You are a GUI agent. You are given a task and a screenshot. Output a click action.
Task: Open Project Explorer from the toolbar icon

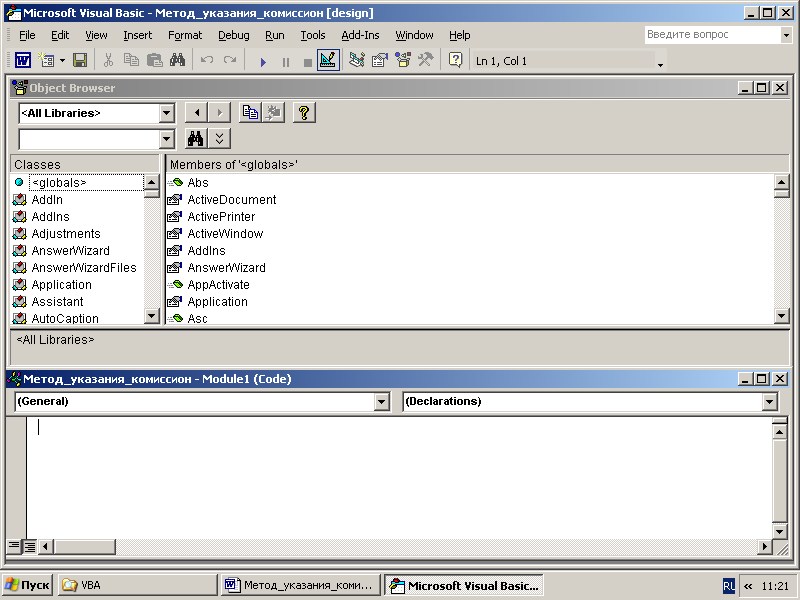357,61
